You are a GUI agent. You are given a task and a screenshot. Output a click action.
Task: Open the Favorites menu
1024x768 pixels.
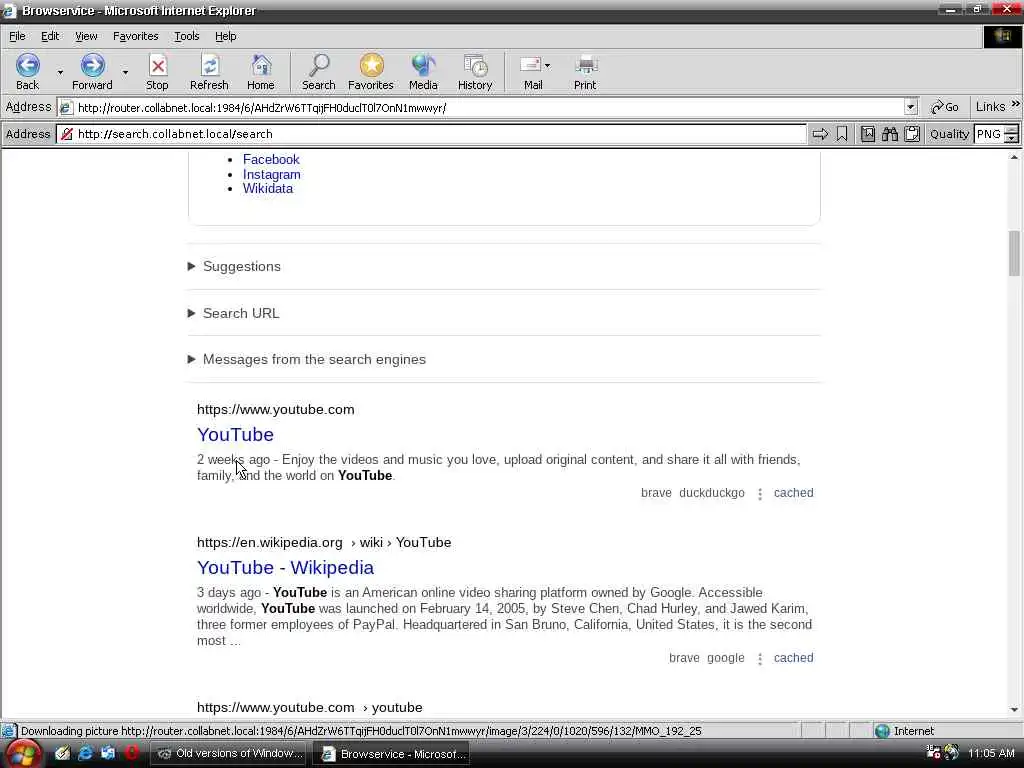tap(135, 37)
